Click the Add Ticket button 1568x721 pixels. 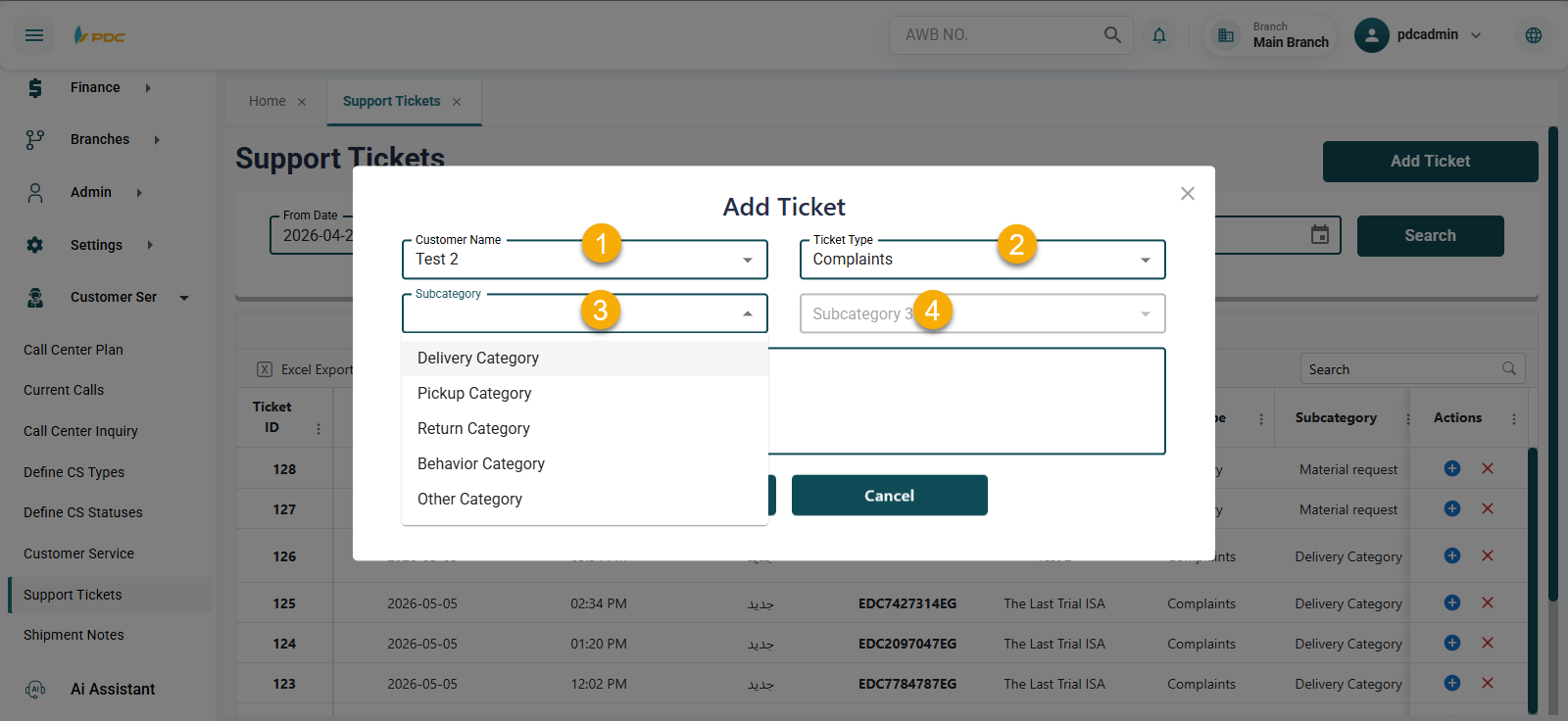pos(1431,162)
